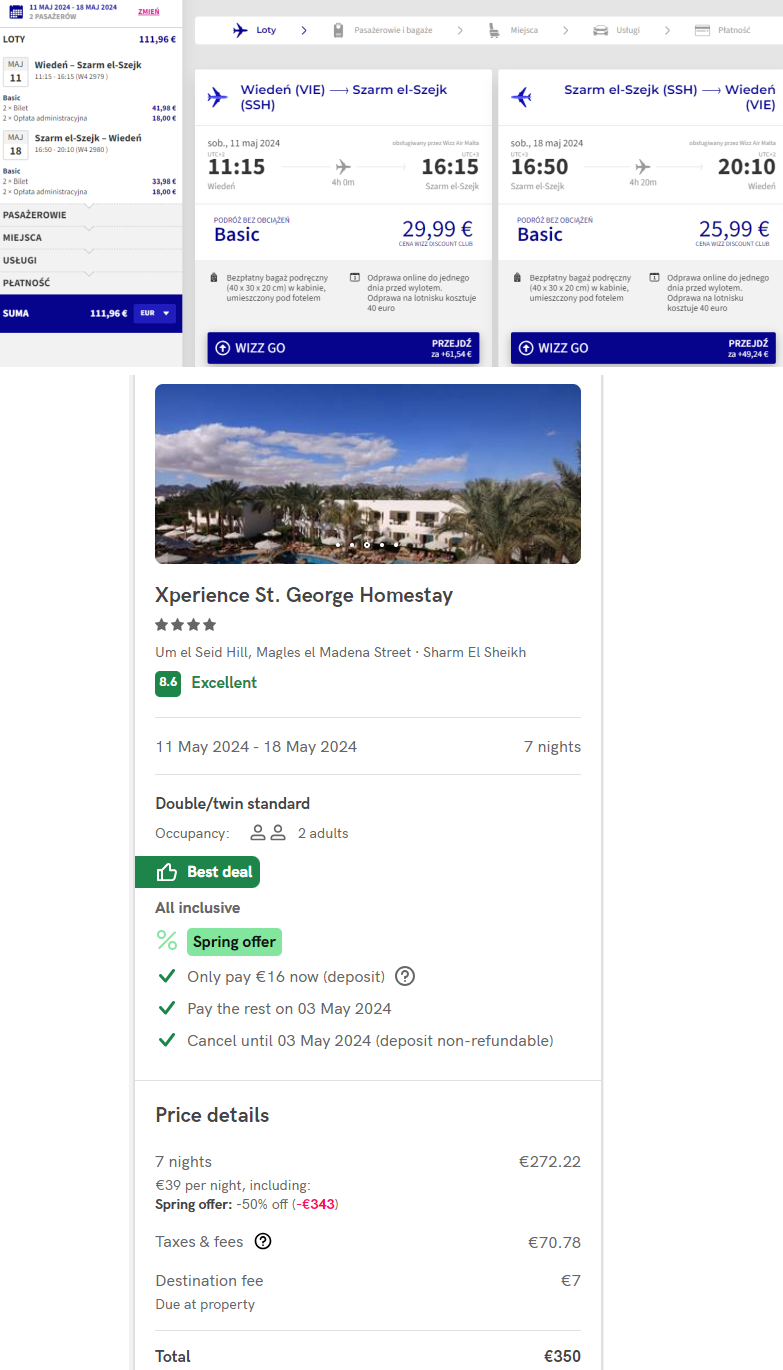
Task: Click the Usługi services icon
Action: click(x=601, y=31)
